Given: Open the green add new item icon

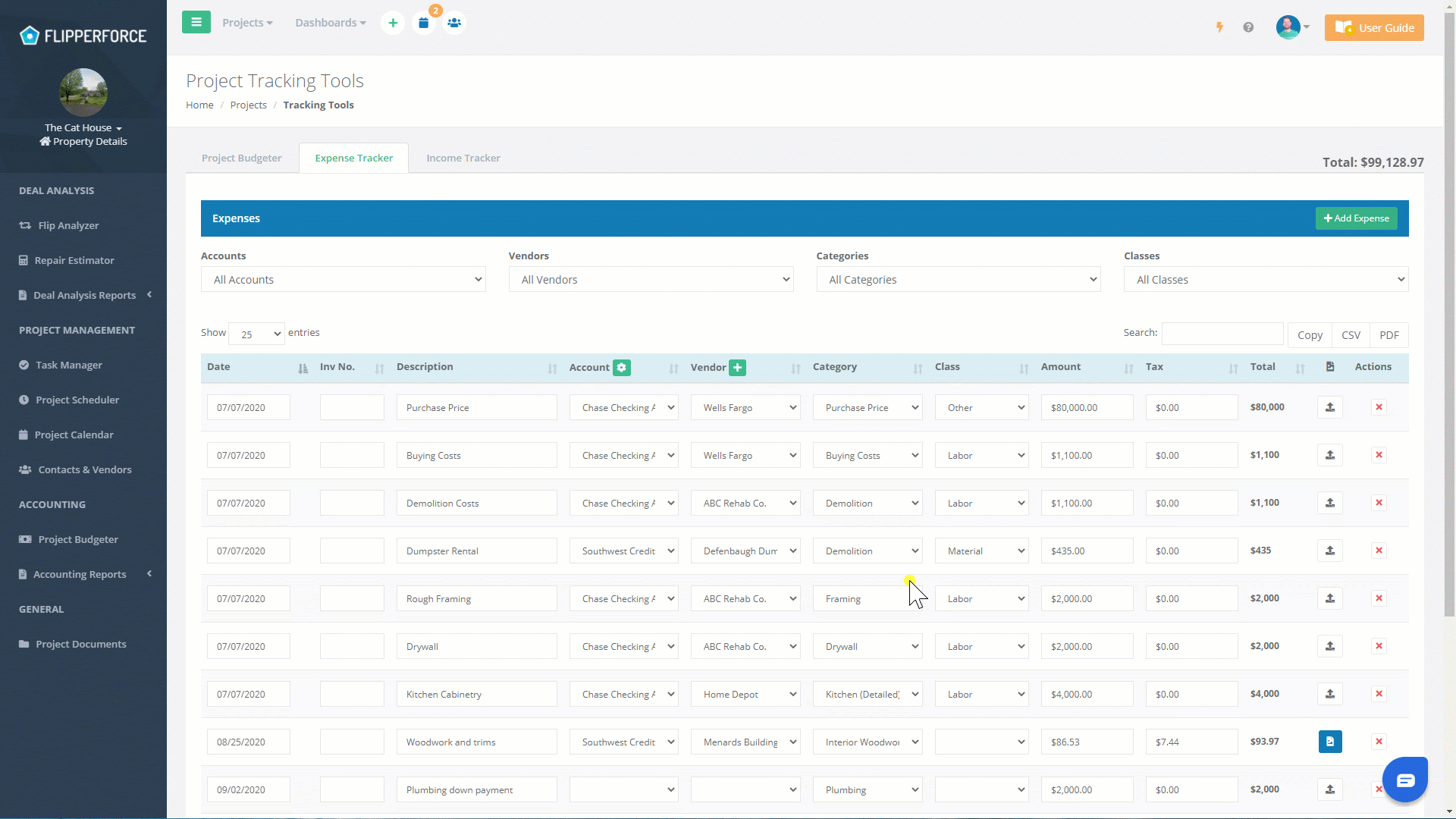Looking at the screenshot, I should pos(393,23).
